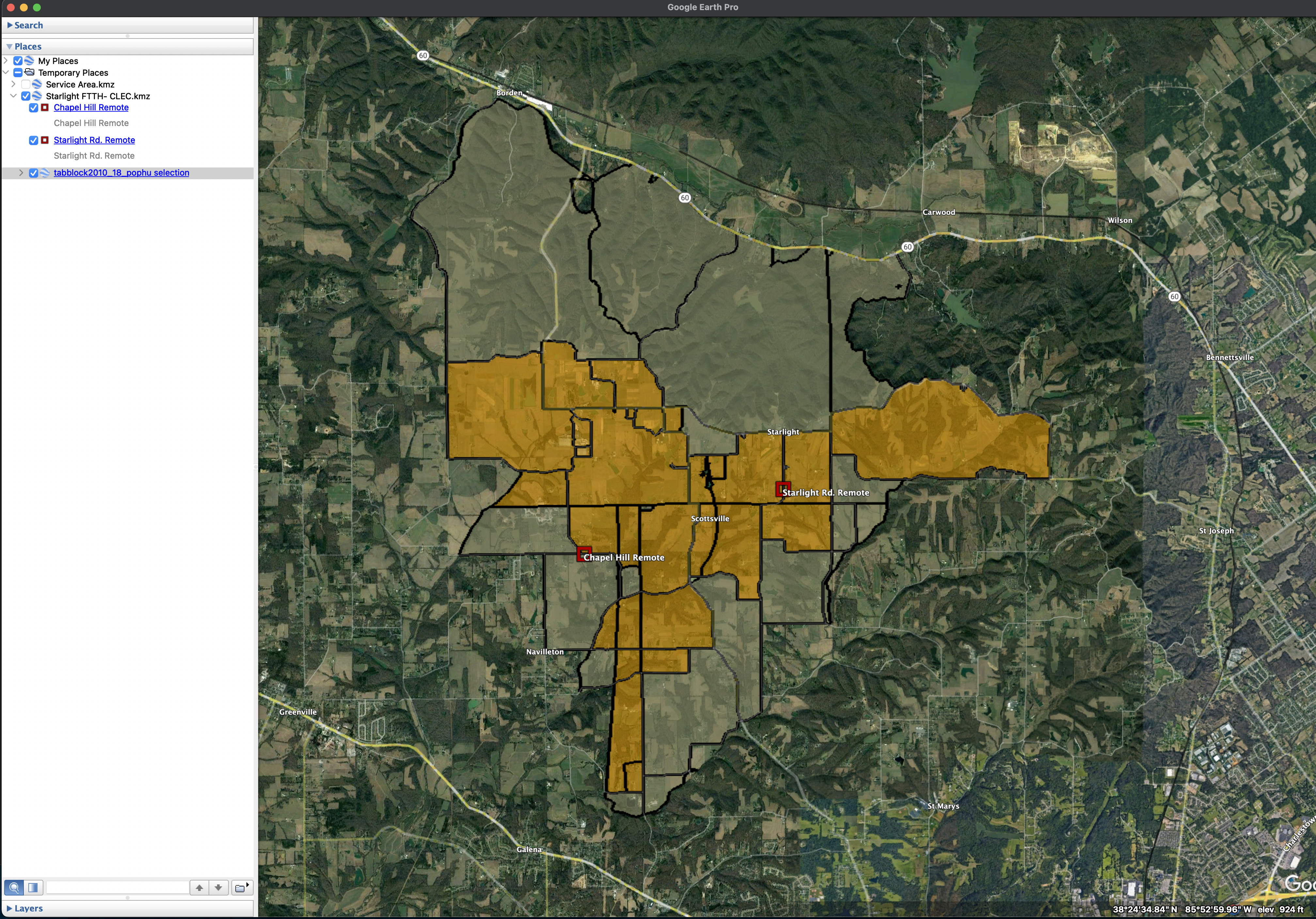Expand the Service Area.kmz node

click(14, 84)
